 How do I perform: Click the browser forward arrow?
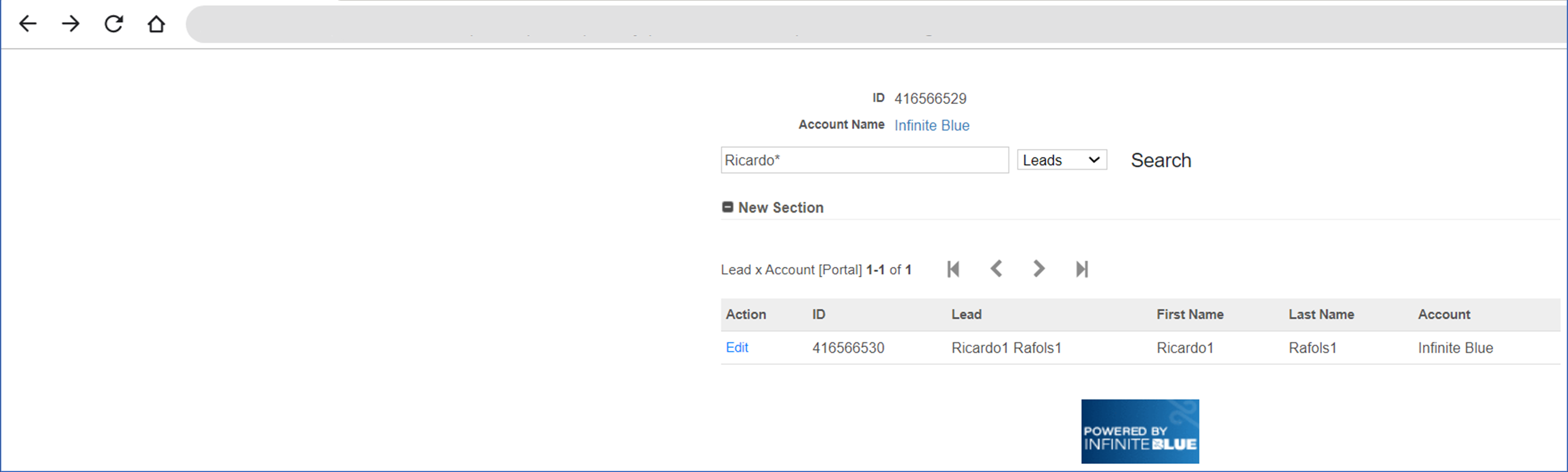tap(71, 24)
